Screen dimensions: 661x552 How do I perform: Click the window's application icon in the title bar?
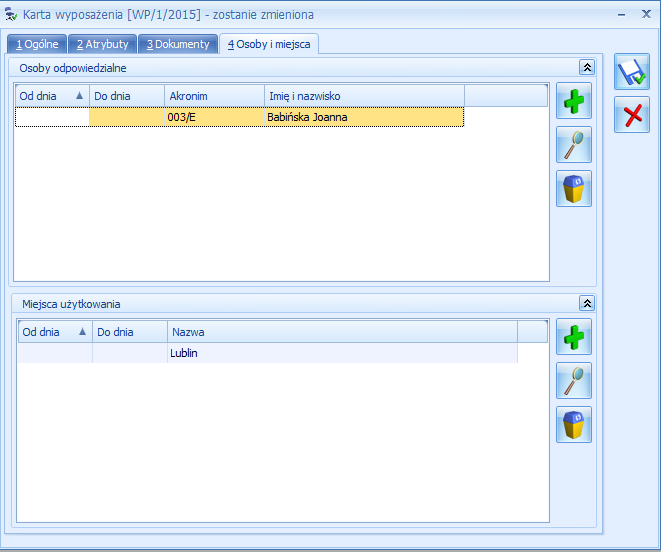(x=11, y=15)
